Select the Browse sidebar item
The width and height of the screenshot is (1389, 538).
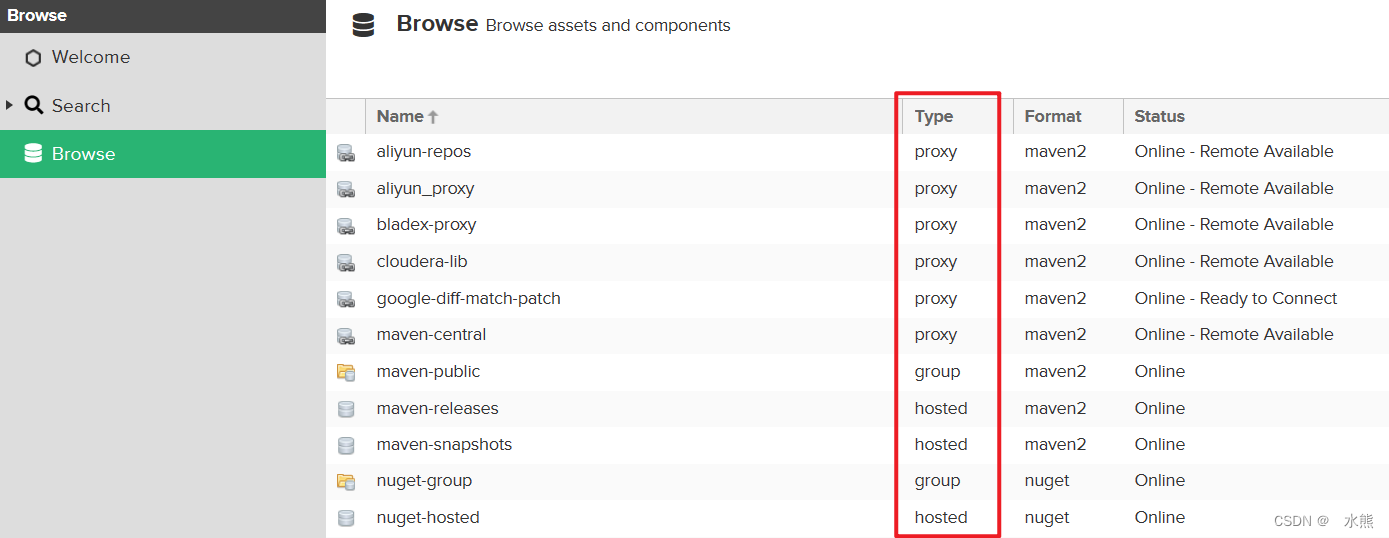point(163,154)
